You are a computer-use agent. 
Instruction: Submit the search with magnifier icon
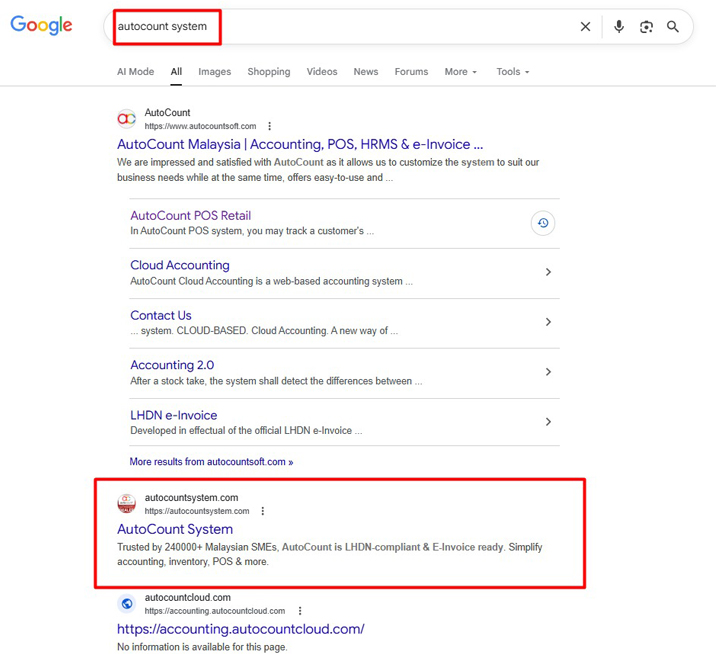(x=673, y=27)
